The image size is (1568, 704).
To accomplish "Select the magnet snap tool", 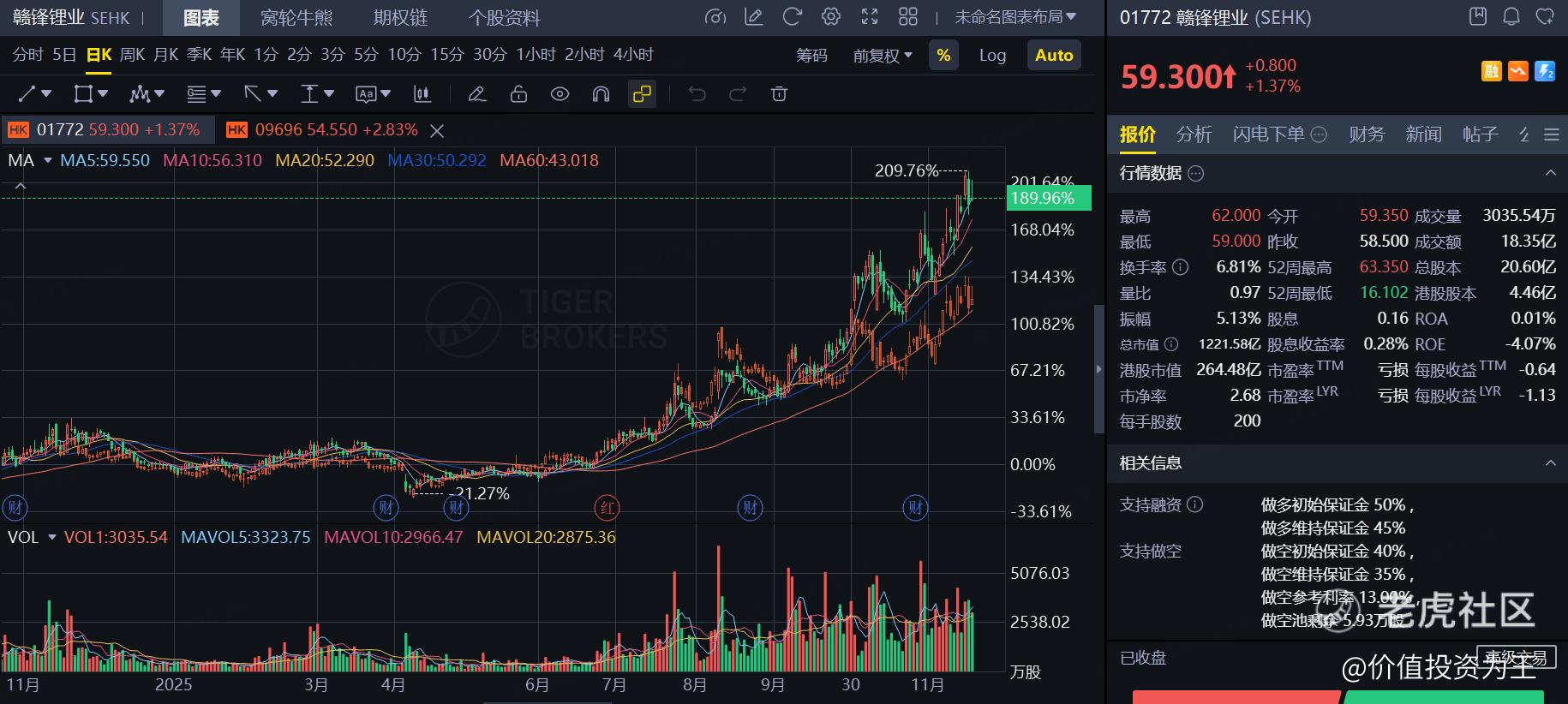I will click(601, 94).
